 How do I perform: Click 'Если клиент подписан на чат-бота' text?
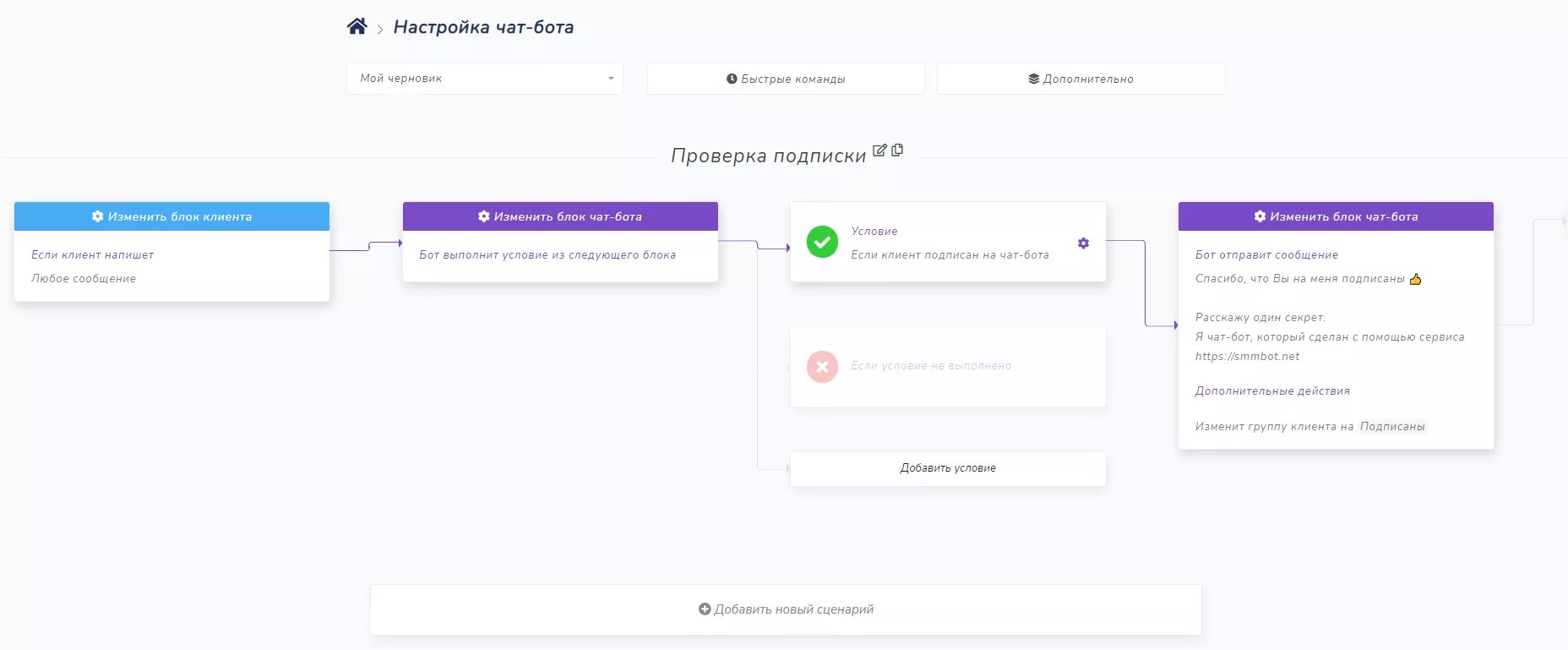click(x=950, y=254)
